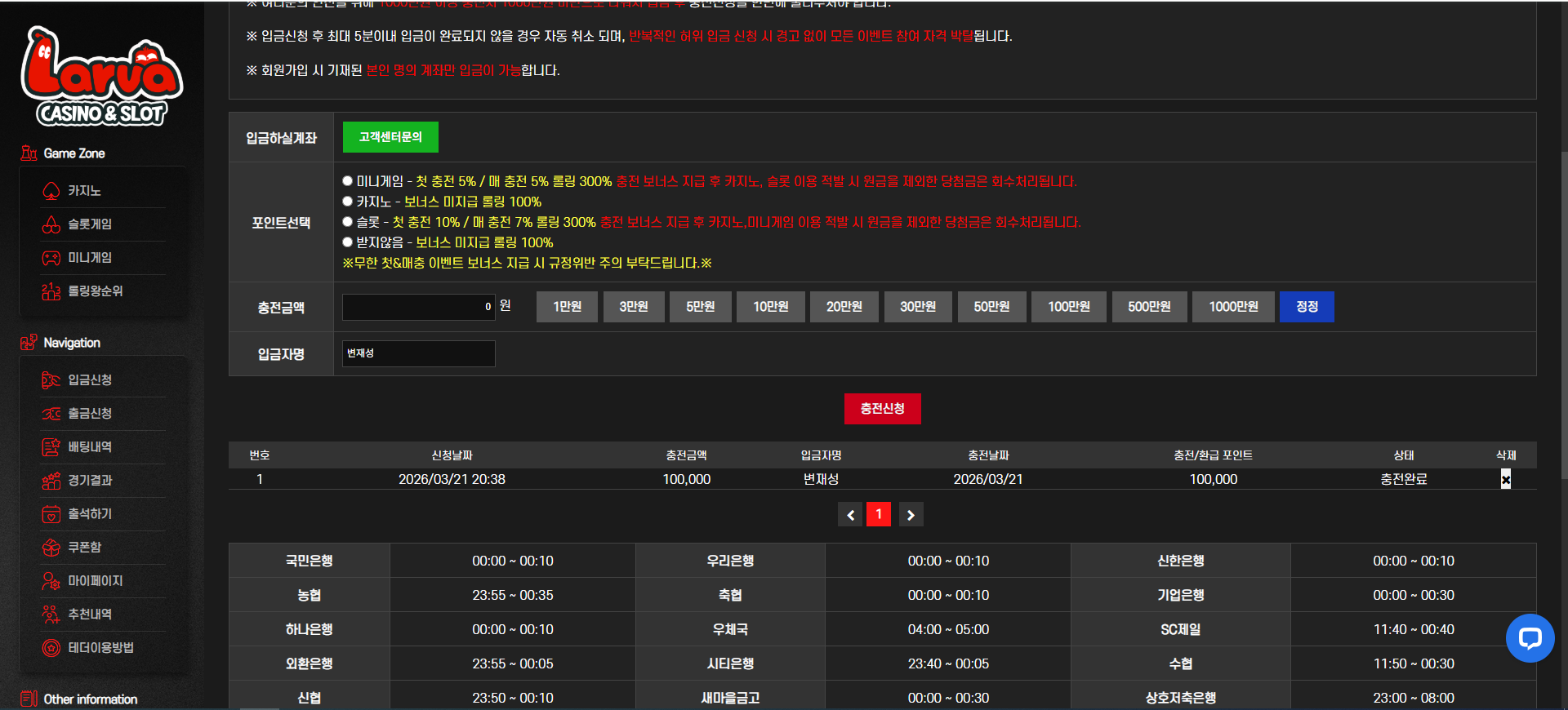The height and width of the screenshot is (710, 1568).
Task: Select page 1 in pagination
Action: click(x=879, y=514)
